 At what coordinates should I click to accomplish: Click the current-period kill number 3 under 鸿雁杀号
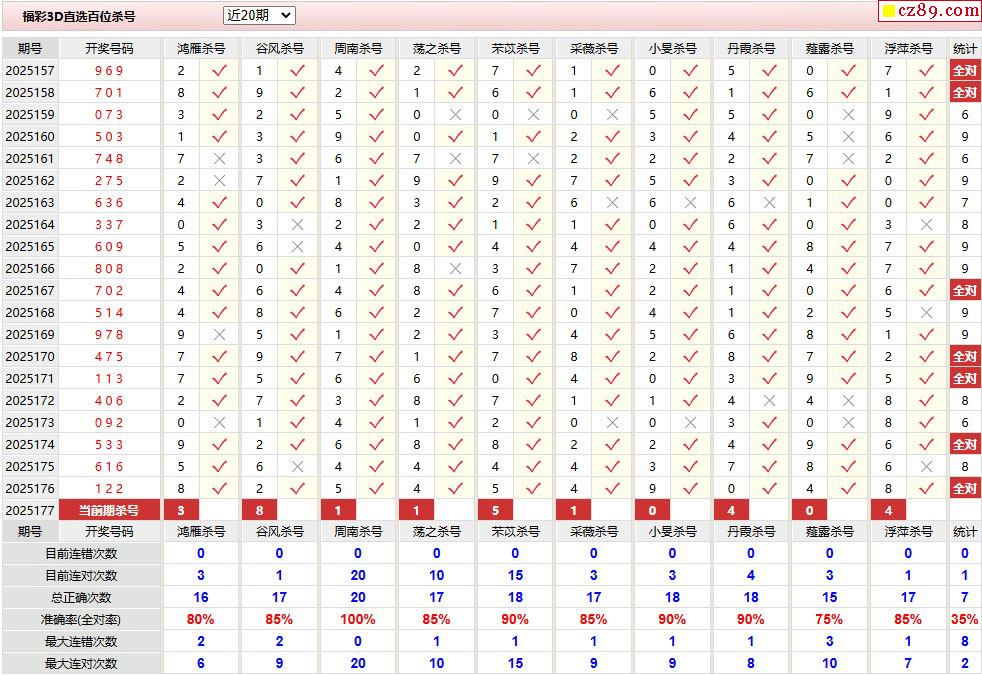pyautogui.click(x=181, y=510)
